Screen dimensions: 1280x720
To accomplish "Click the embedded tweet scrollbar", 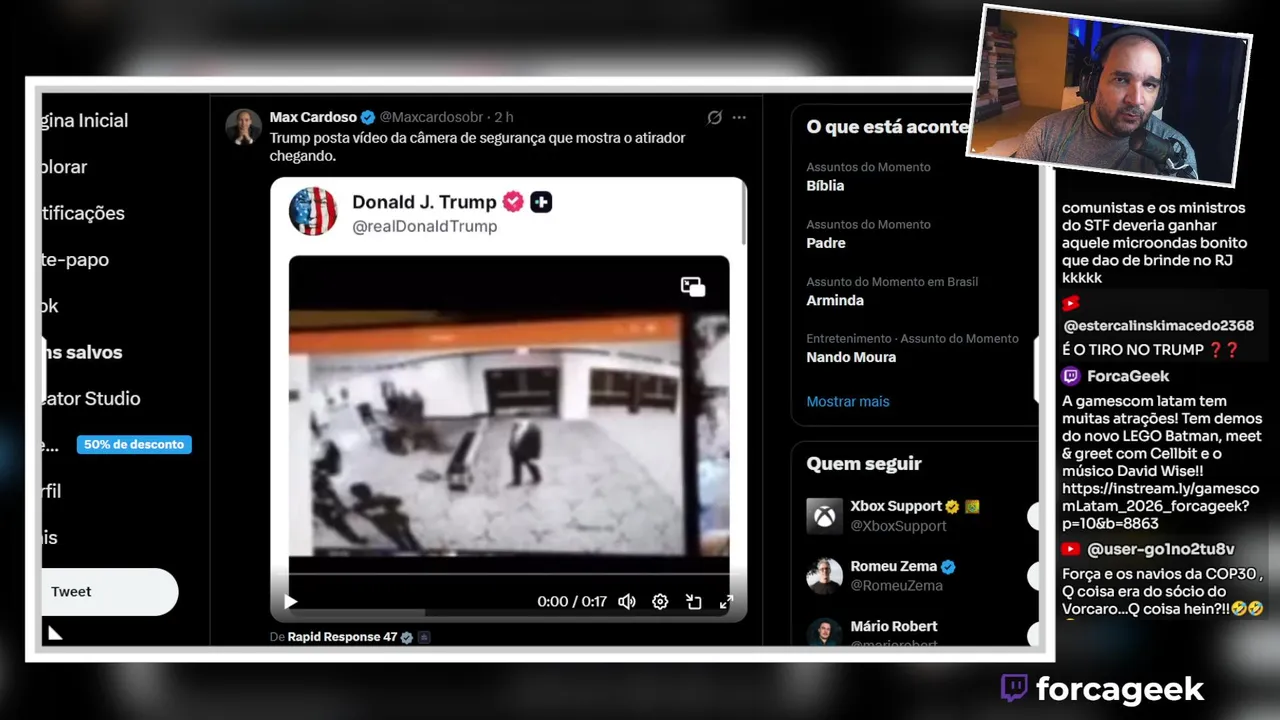I will pos(743,214).
